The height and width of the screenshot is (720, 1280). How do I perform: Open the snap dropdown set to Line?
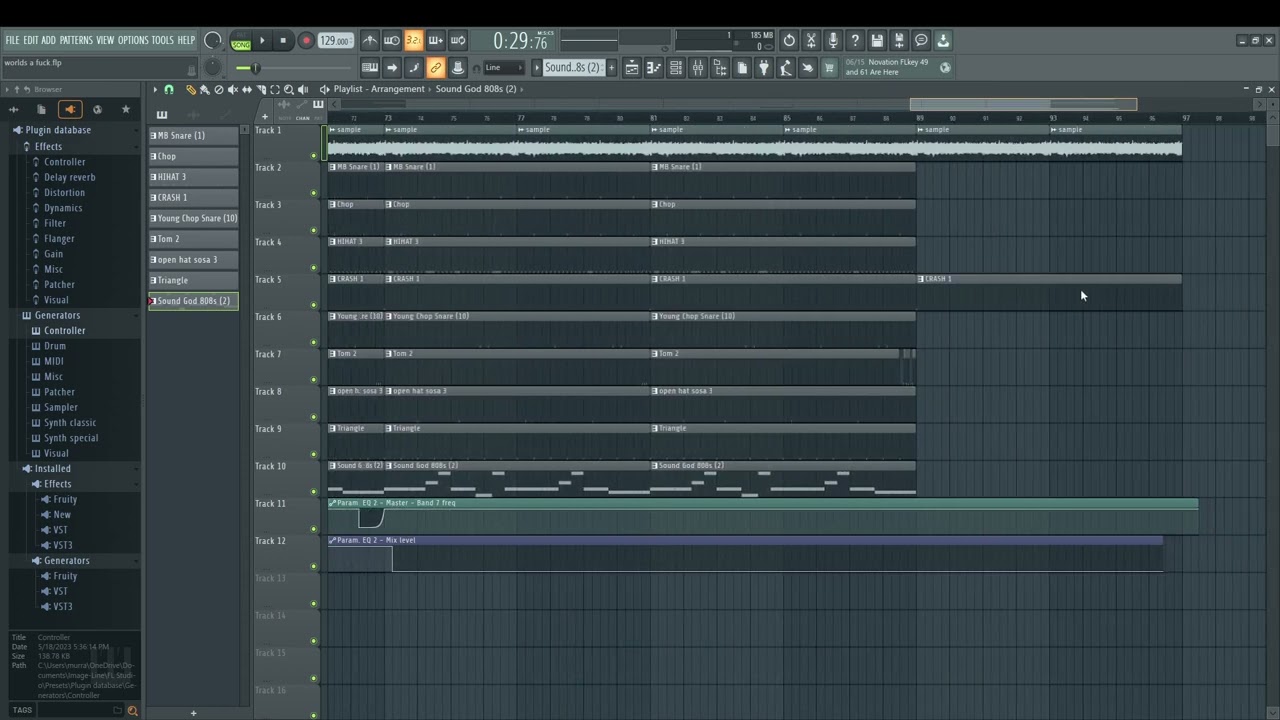(503, 68)
